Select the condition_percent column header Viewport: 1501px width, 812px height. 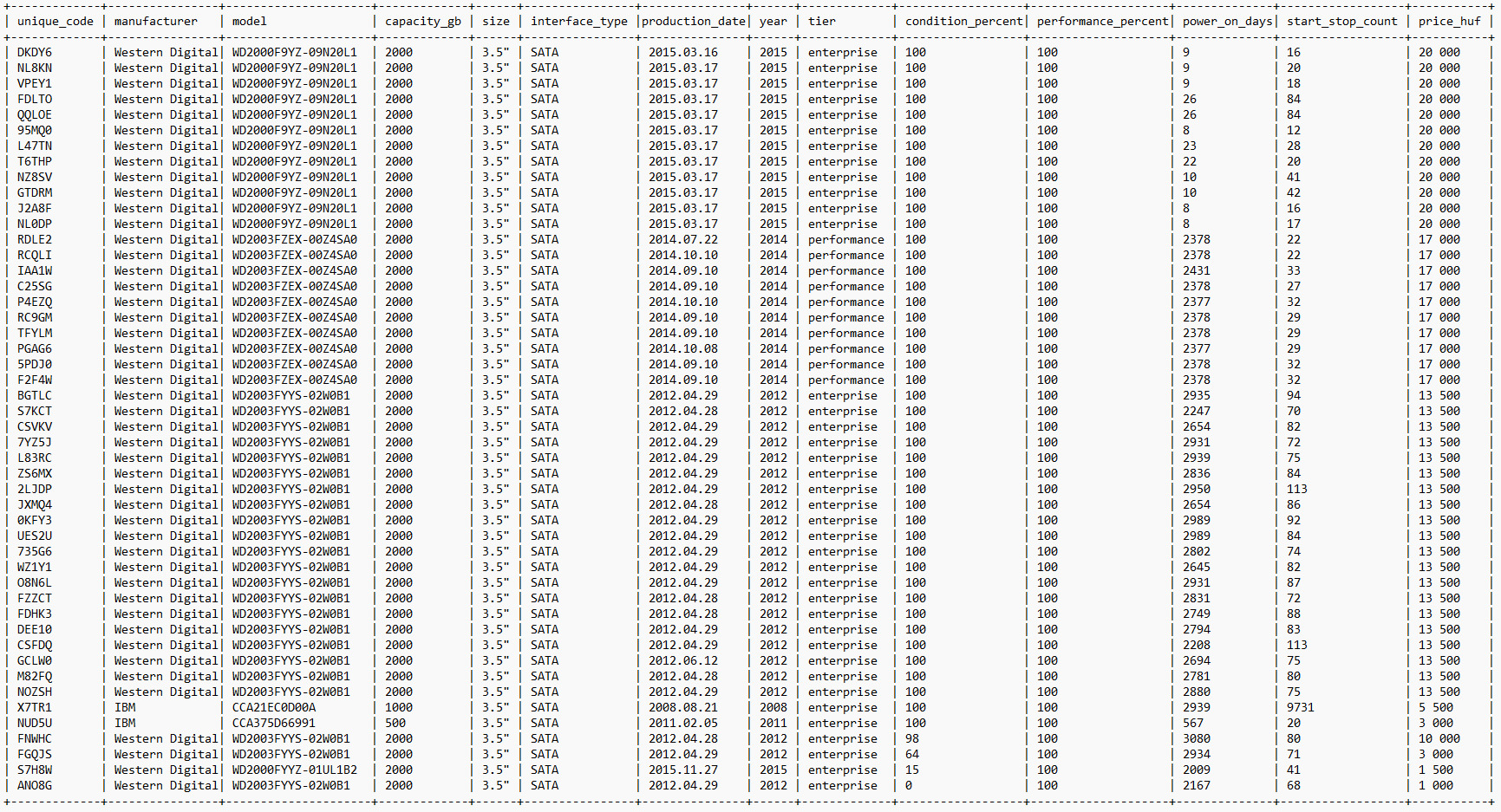(x=964, y=21)
